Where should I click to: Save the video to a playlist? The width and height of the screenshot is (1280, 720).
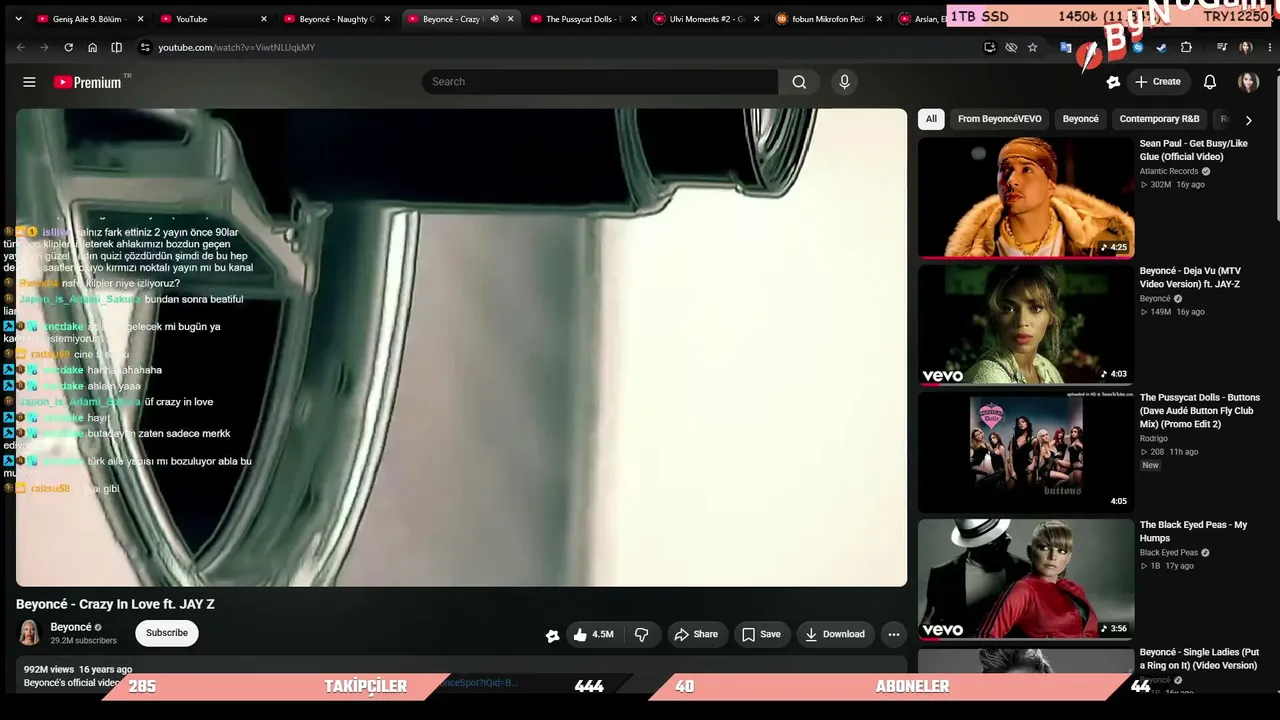pyautogui.click(x=761, y=634)
